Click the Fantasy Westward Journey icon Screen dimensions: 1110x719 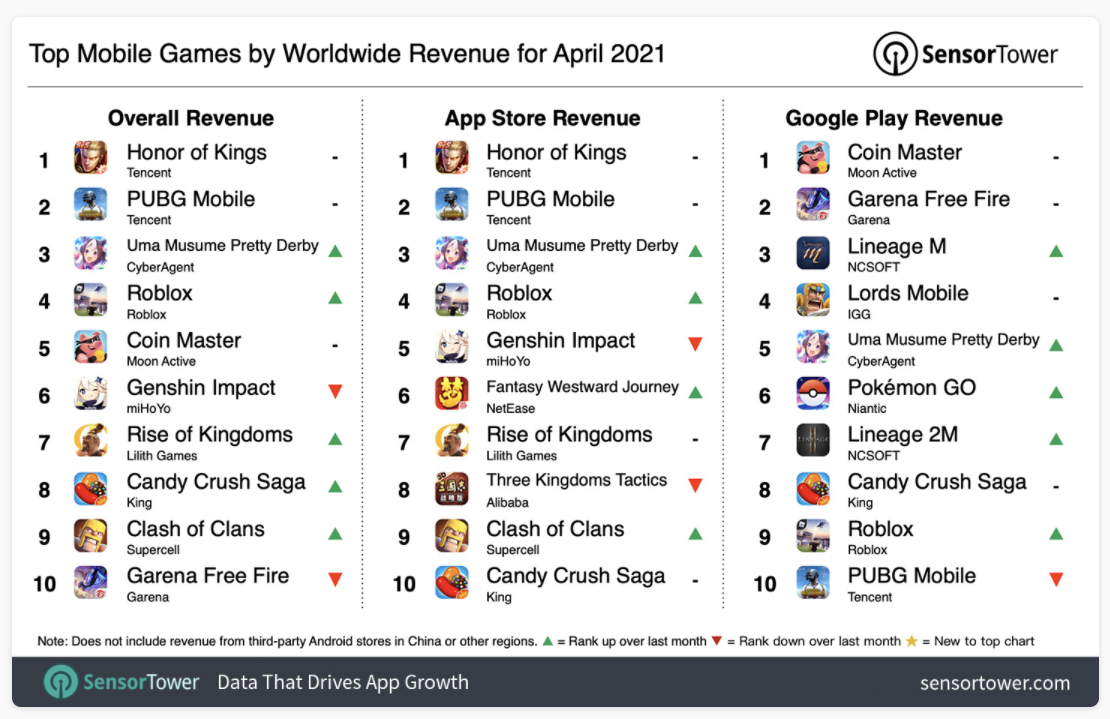tap(452, 393)
